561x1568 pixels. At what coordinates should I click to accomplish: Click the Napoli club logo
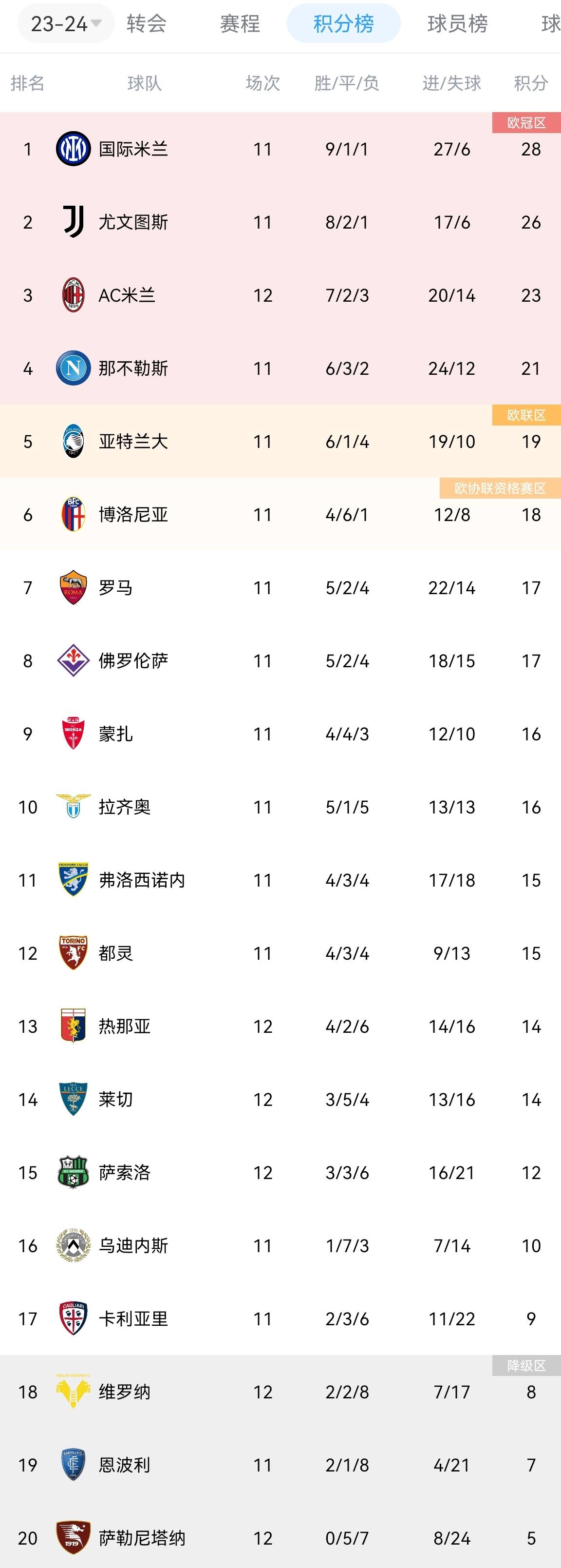coord(73,368)
